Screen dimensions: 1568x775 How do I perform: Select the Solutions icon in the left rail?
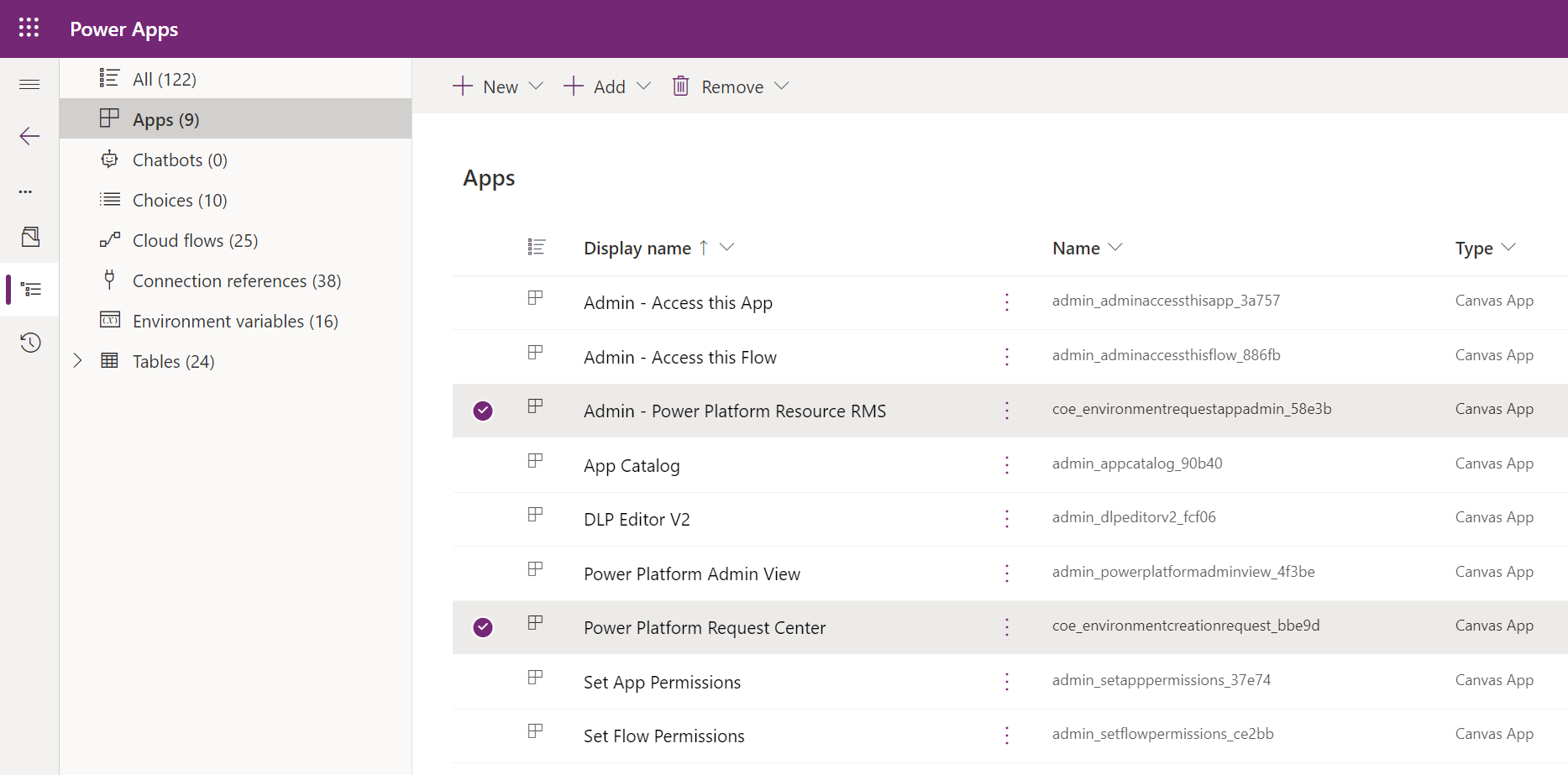click(30, 238)
